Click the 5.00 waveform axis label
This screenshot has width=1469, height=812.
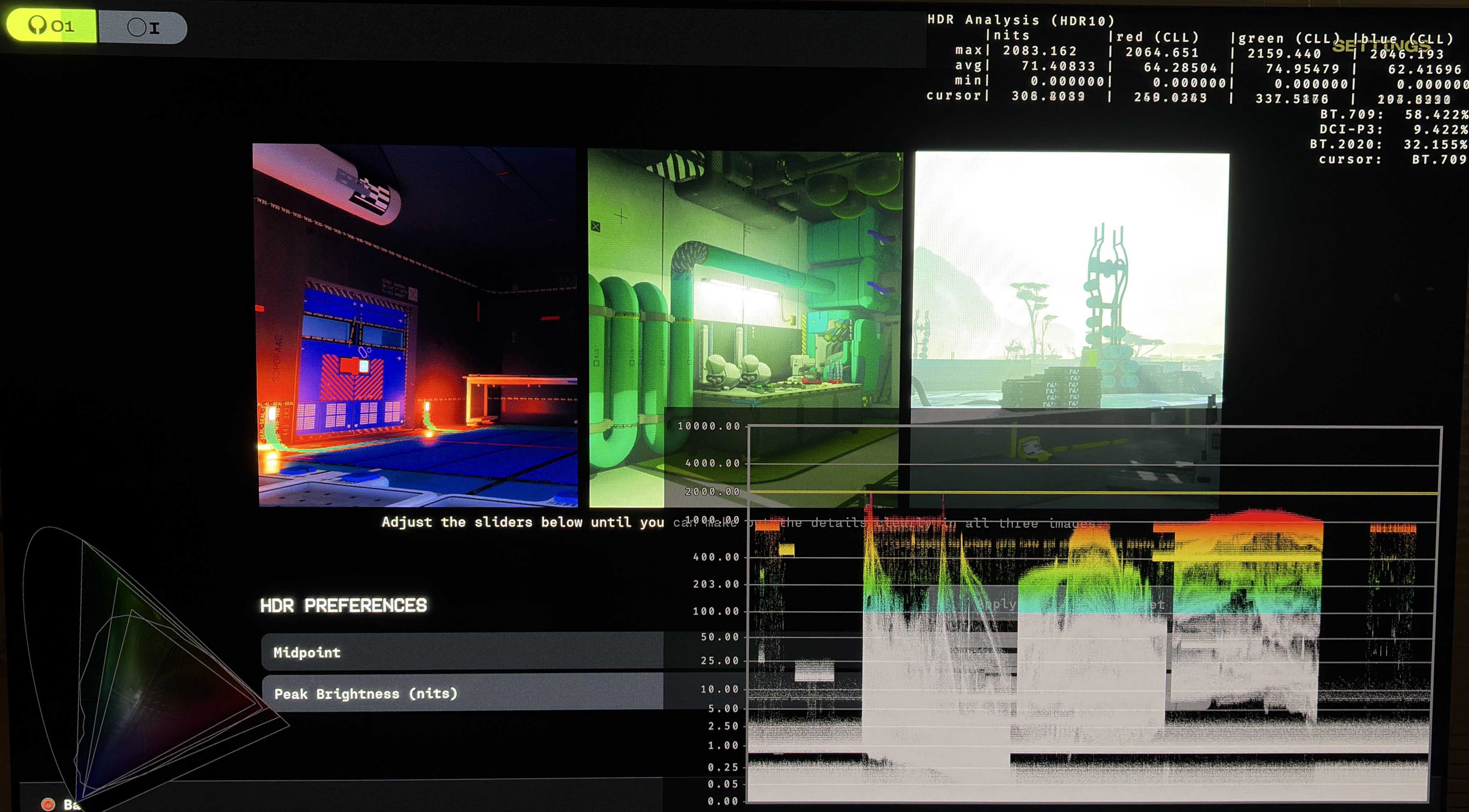click(723, 709)
